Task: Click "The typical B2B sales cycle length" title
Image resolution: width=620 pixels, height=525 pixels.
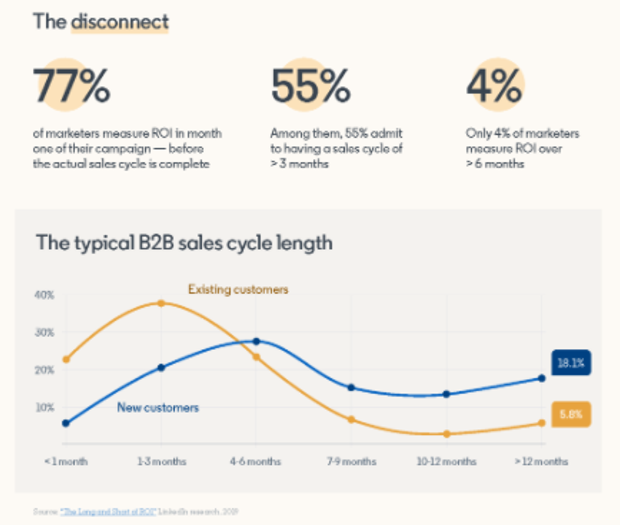Action: [x=184, y=242]
